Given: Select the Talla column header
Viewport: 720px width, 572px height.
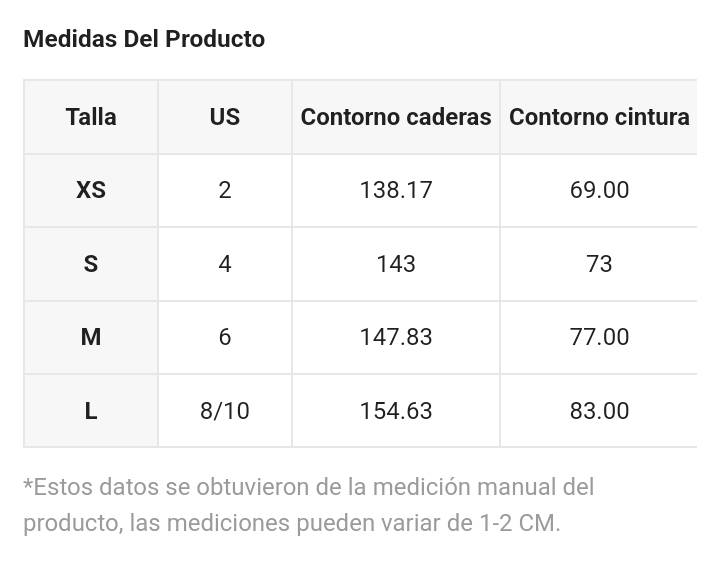Looking at the screenshot, I should (x=91, y=117).
